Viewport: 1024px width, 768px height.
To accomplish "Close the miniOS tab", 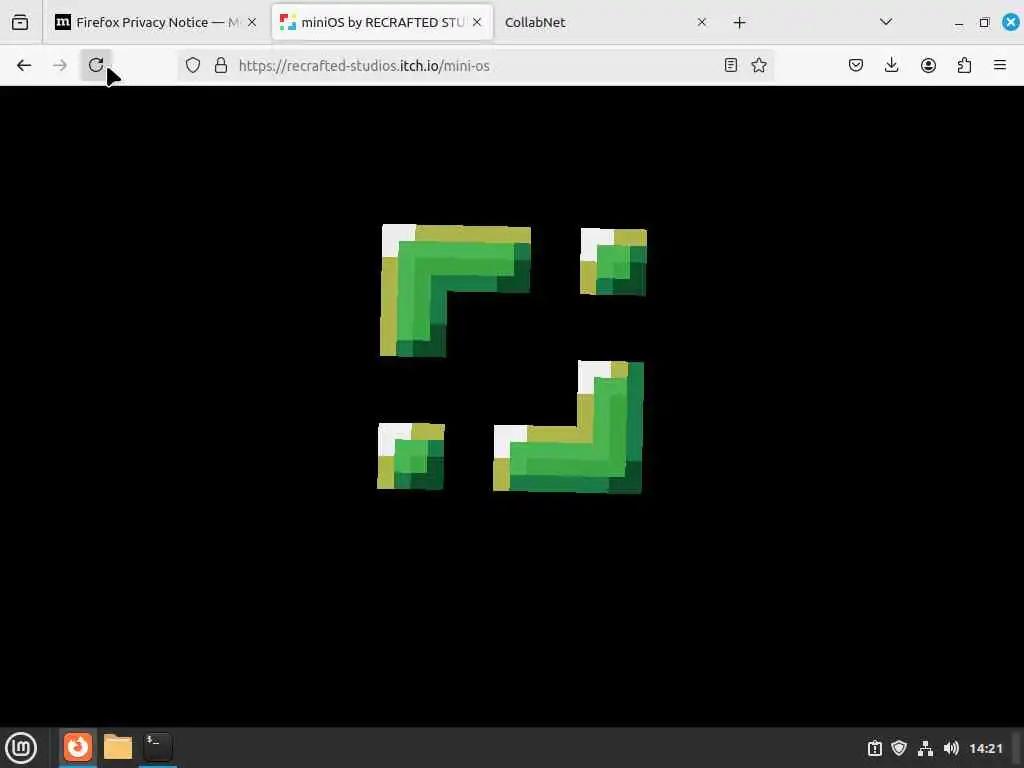I will [x=477, y=22].
